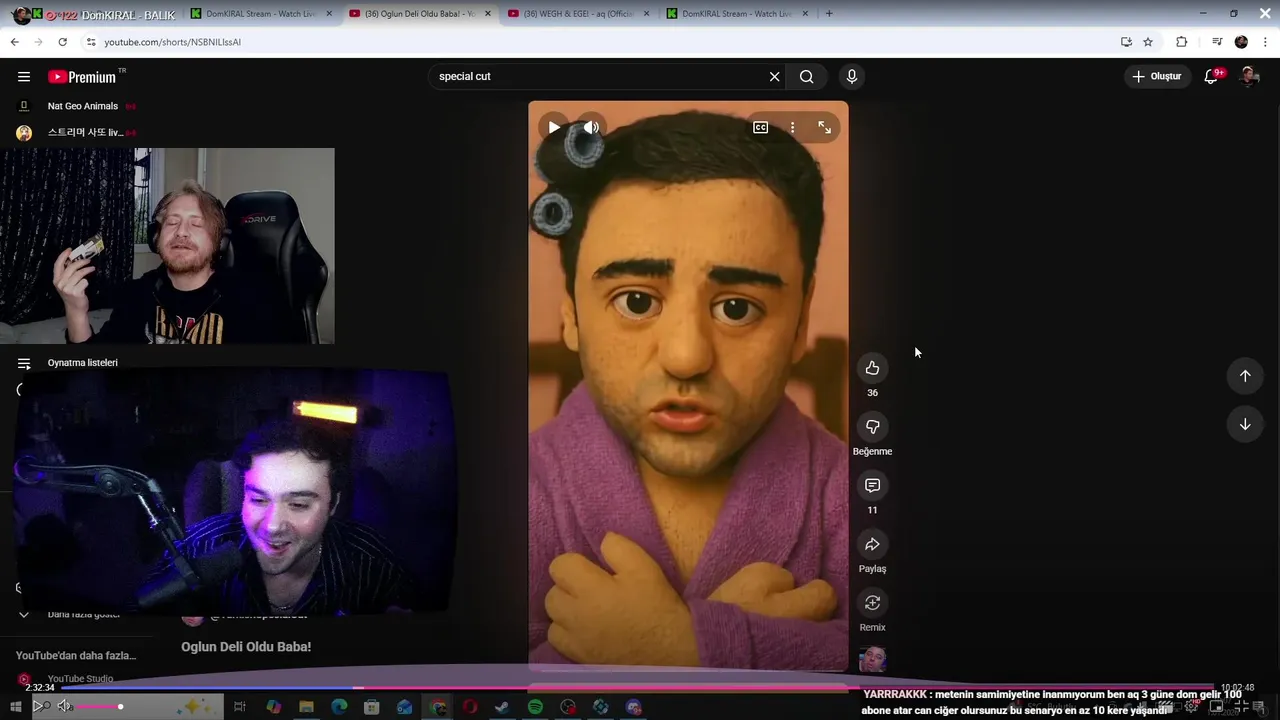The width and height of the screenshot is (1280, 720).
Task: Mute the Shorts video volume
Action: (591, 127)
